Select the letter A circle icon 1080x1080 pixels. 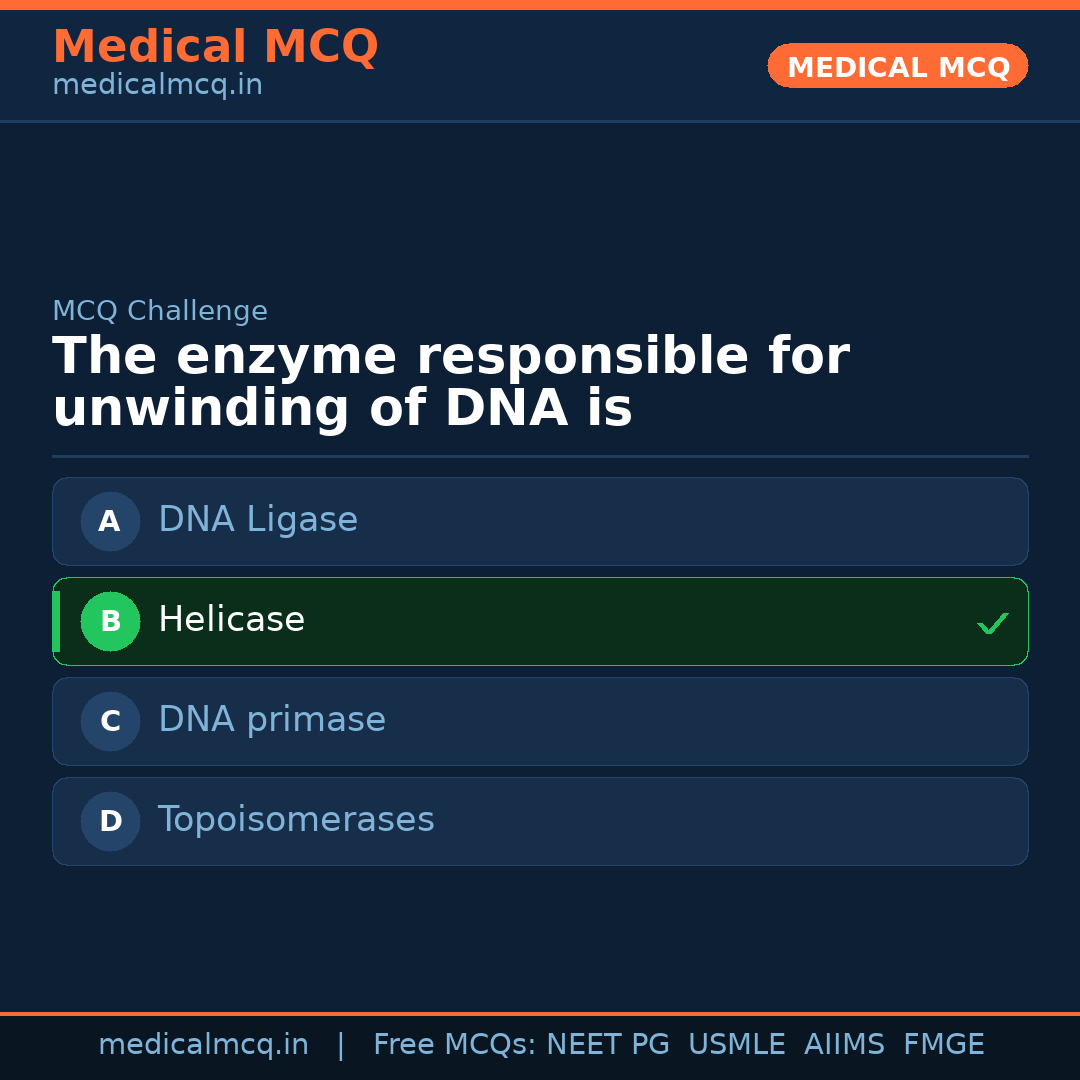click(110, 521)
